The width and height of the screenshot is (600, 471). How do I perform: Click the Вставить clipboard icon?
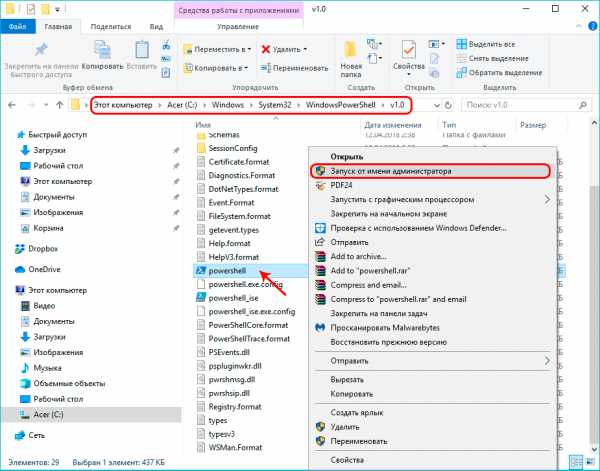click(x=142, y=50)
